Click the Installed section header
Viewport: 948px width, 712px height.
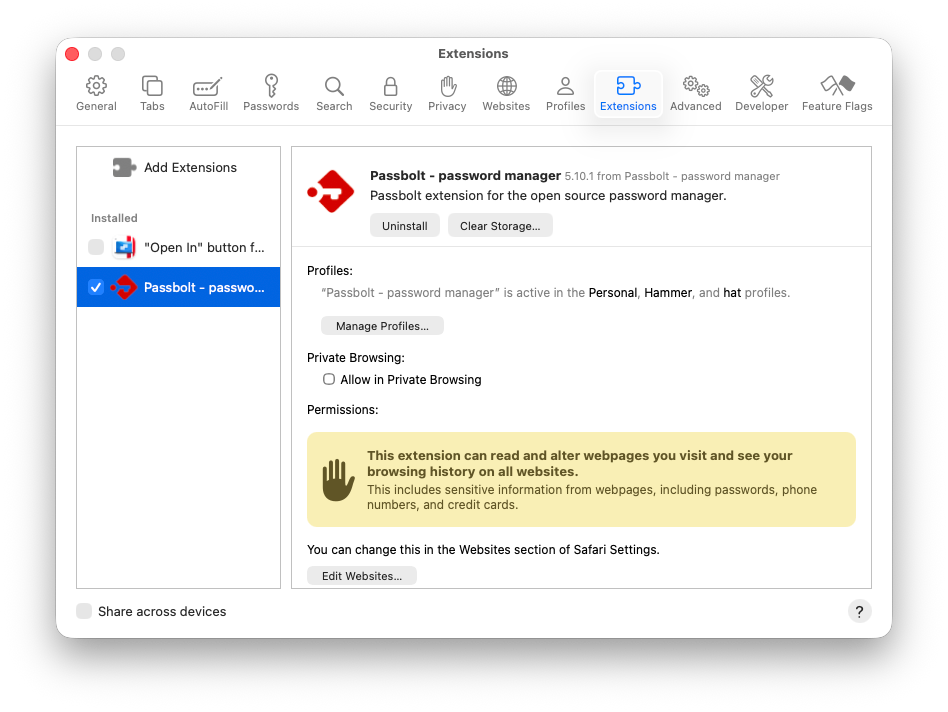(x=114, y=218)
